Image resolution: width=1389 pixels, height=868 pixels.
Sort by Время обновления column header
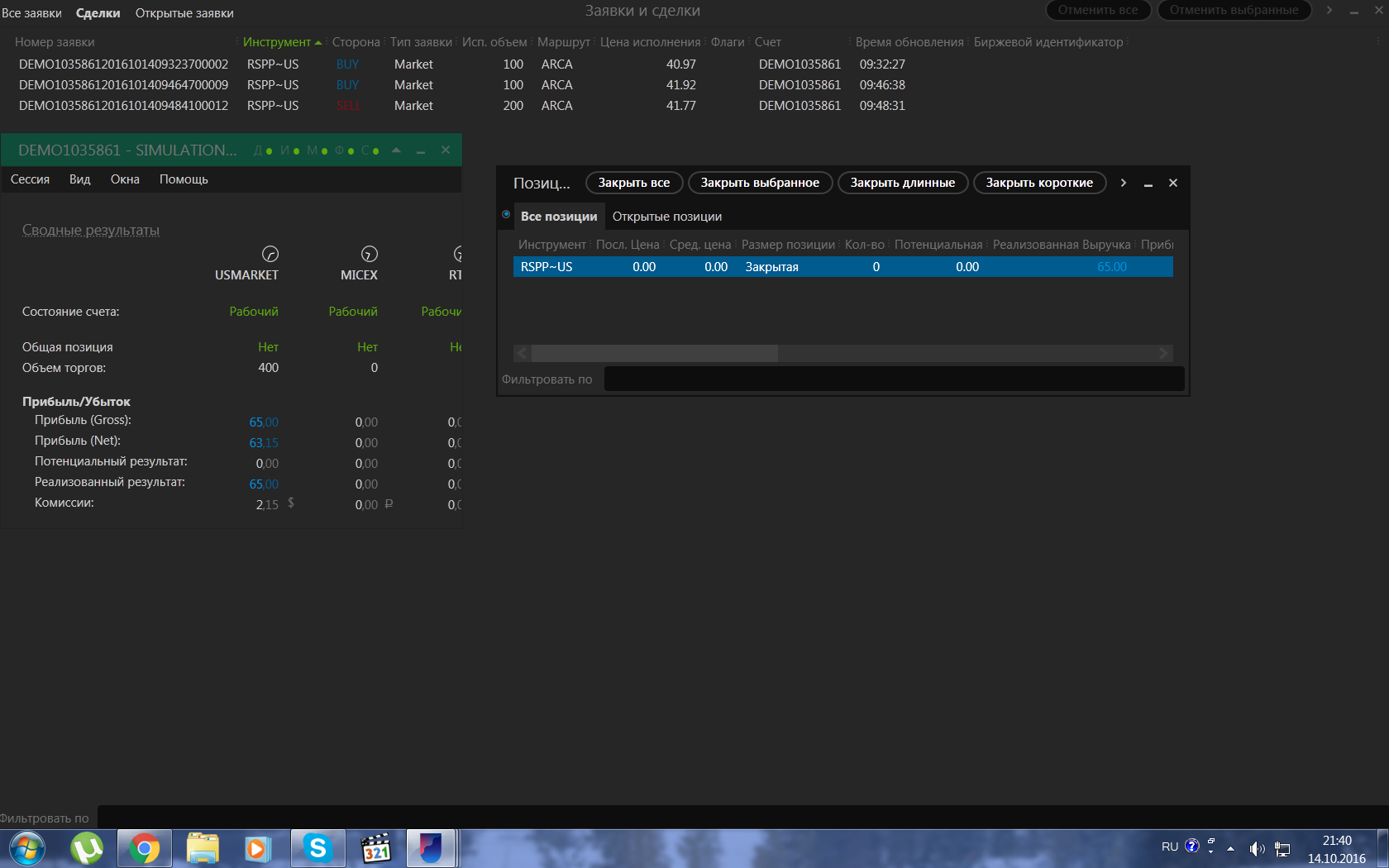tap(909, 42)
